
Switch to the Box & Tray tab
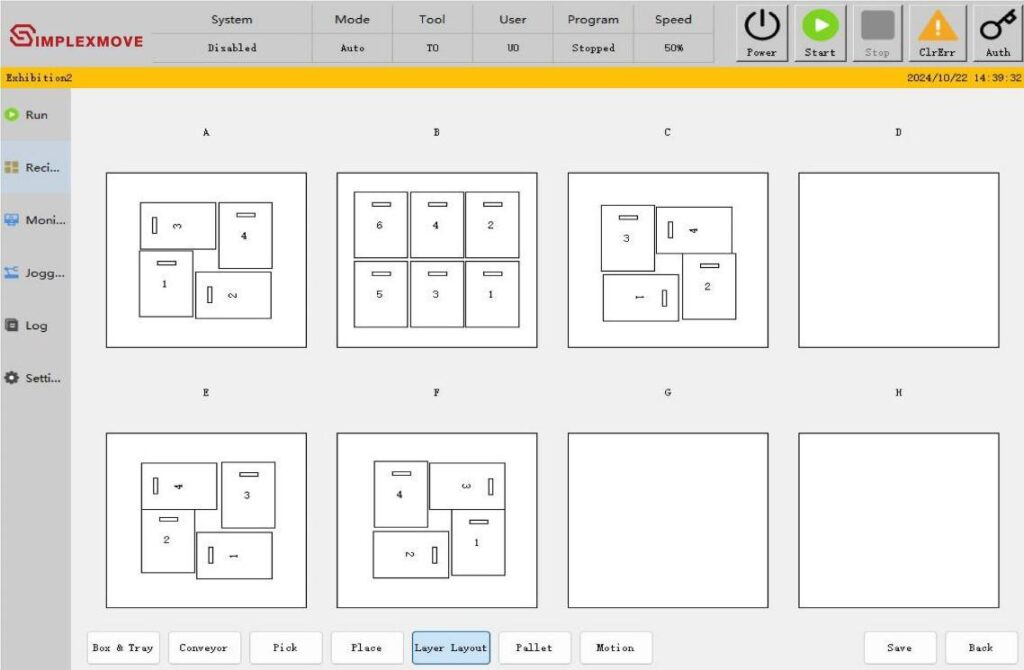123,648
